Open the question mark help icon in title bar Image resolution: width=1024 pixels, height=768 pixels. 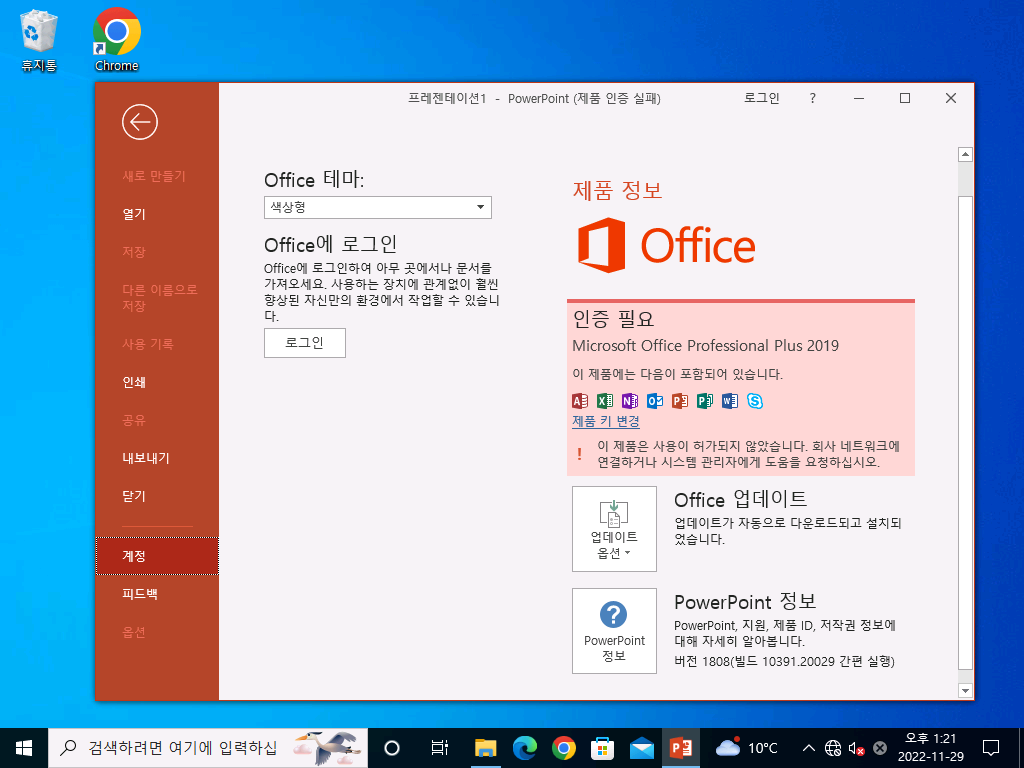(x=812, y=98)
